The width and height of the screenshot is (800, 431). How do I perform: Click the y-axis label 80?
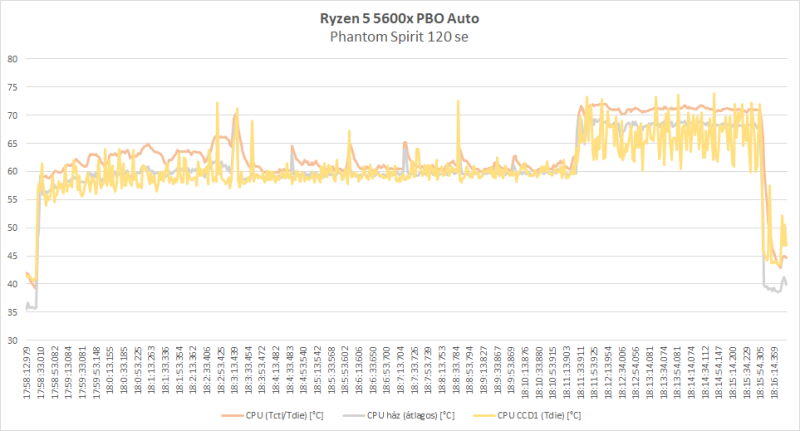[12, 59]
